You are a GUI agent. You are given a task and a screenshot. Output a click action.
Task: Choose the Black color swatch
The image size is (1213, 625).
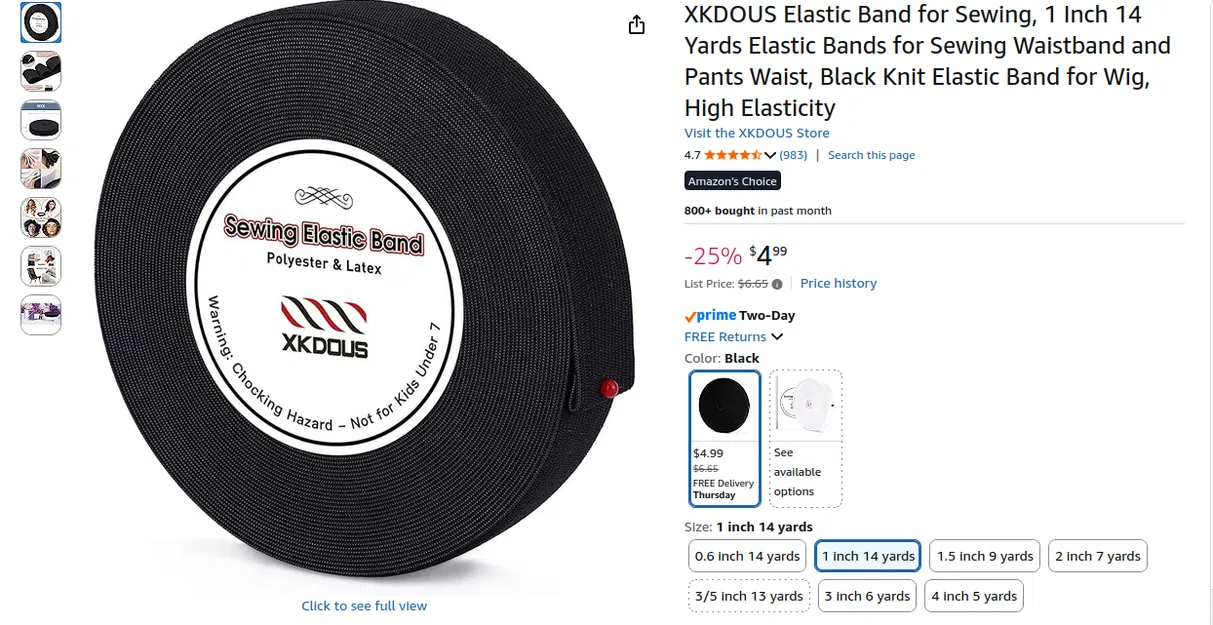click(725, 438)
